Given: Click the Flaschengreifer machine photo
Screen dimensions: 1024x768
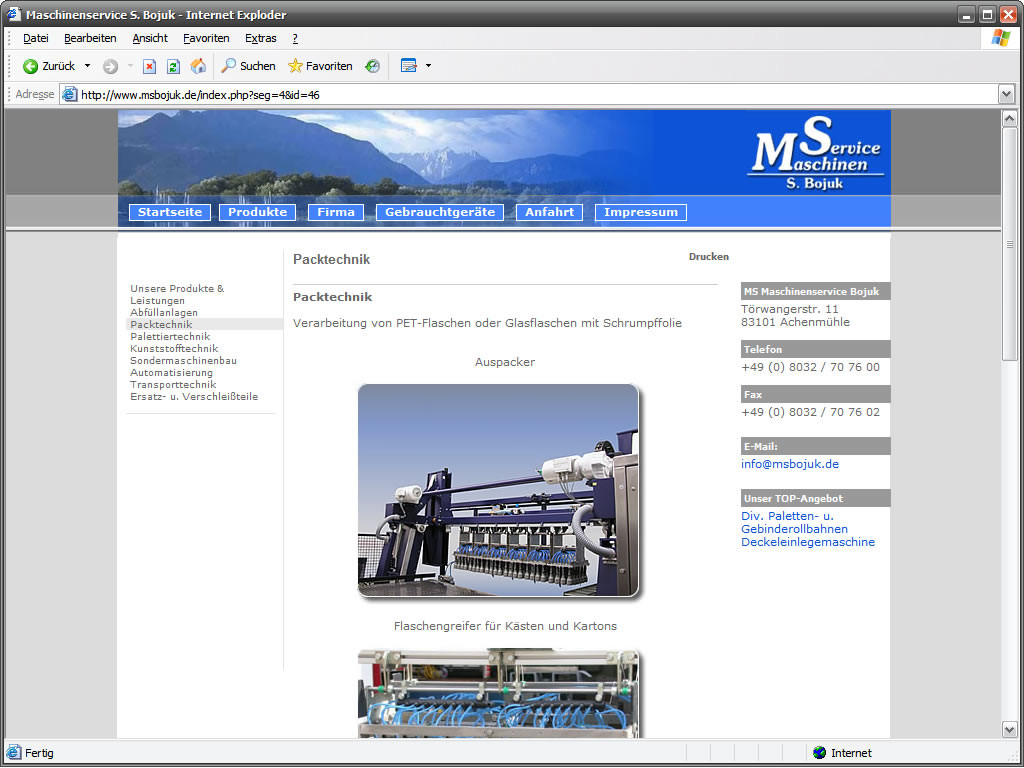Looking at the screenshot, I should (x=498, y=693).
